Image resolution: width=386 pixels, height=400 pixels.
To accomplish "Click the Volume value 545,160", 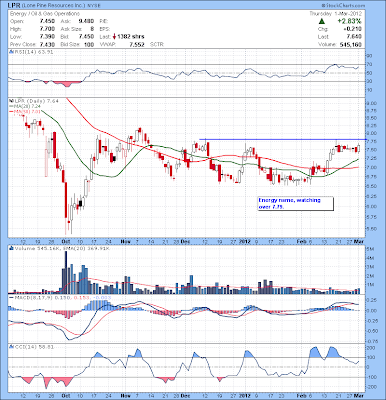I will 351,44.
